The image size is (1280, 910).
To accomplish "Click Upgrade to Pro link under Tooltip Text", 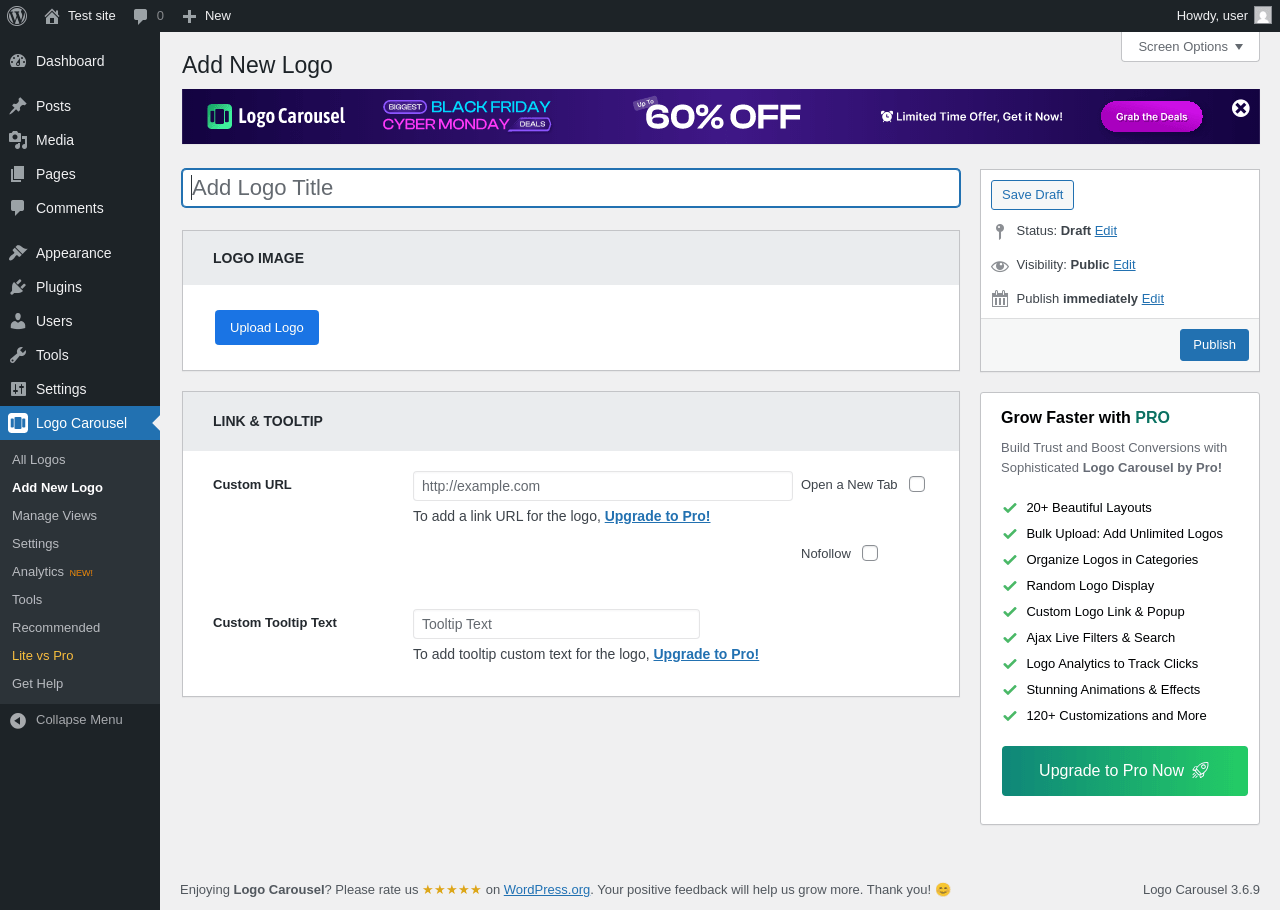I will (x=706, y=655).
